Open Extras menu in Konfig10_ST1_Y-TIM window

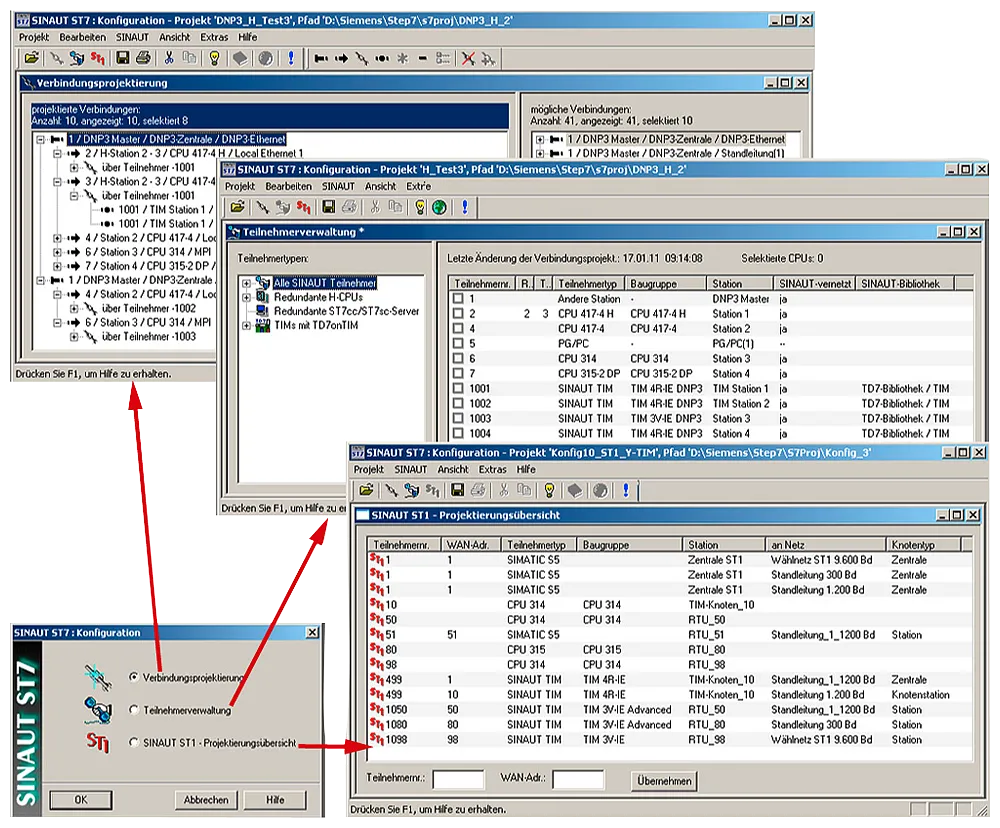click(x=492, y=469)
